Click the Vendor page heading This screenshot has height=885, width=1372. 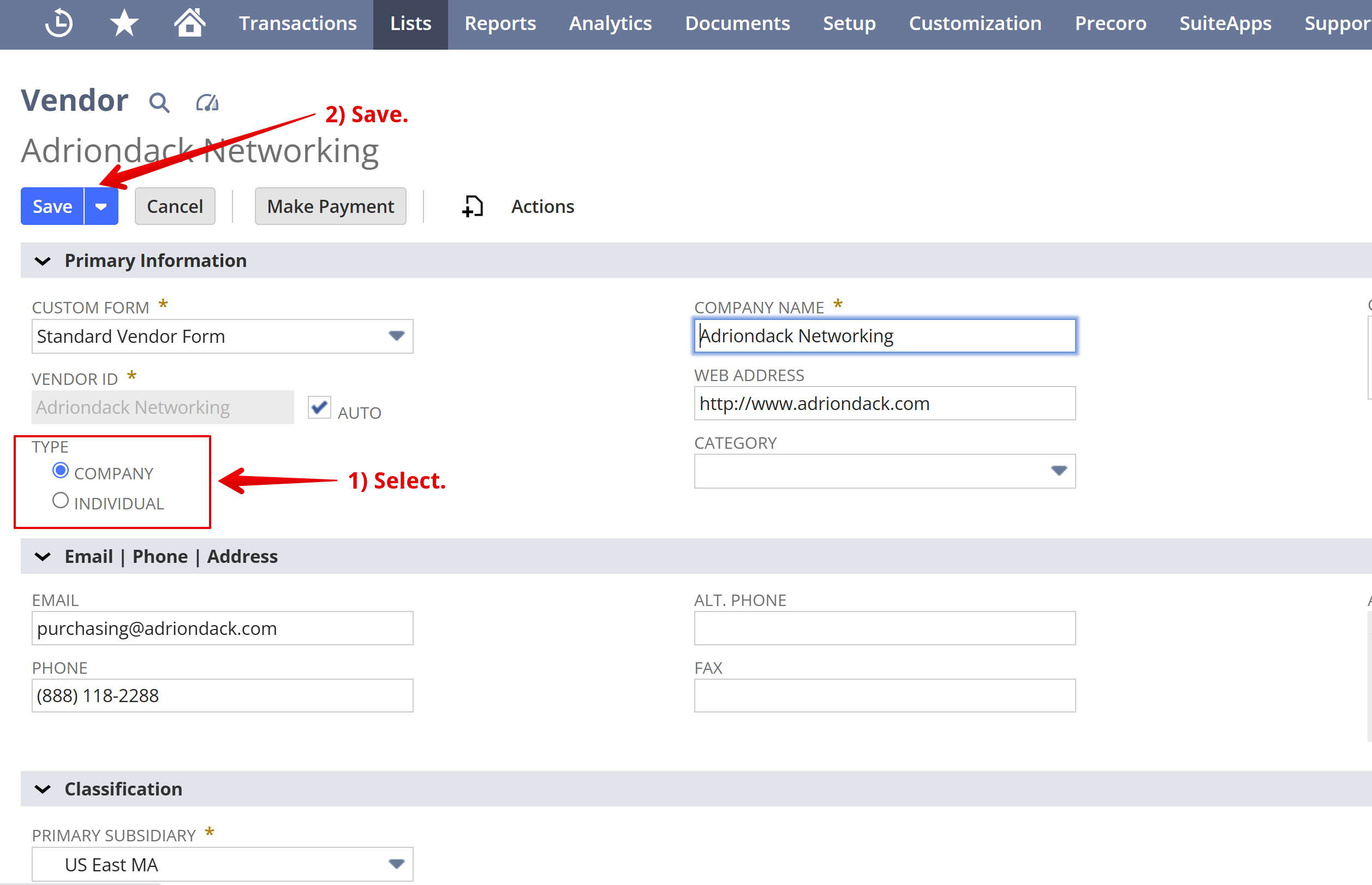click(75, 100)
